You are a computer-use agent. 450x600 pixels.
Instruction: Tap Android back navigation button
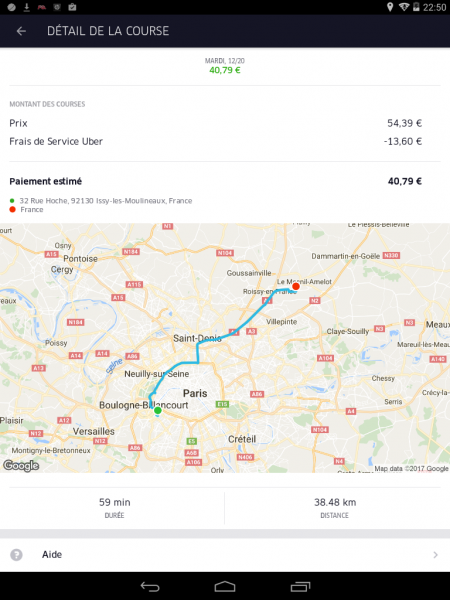coord(150,586)
